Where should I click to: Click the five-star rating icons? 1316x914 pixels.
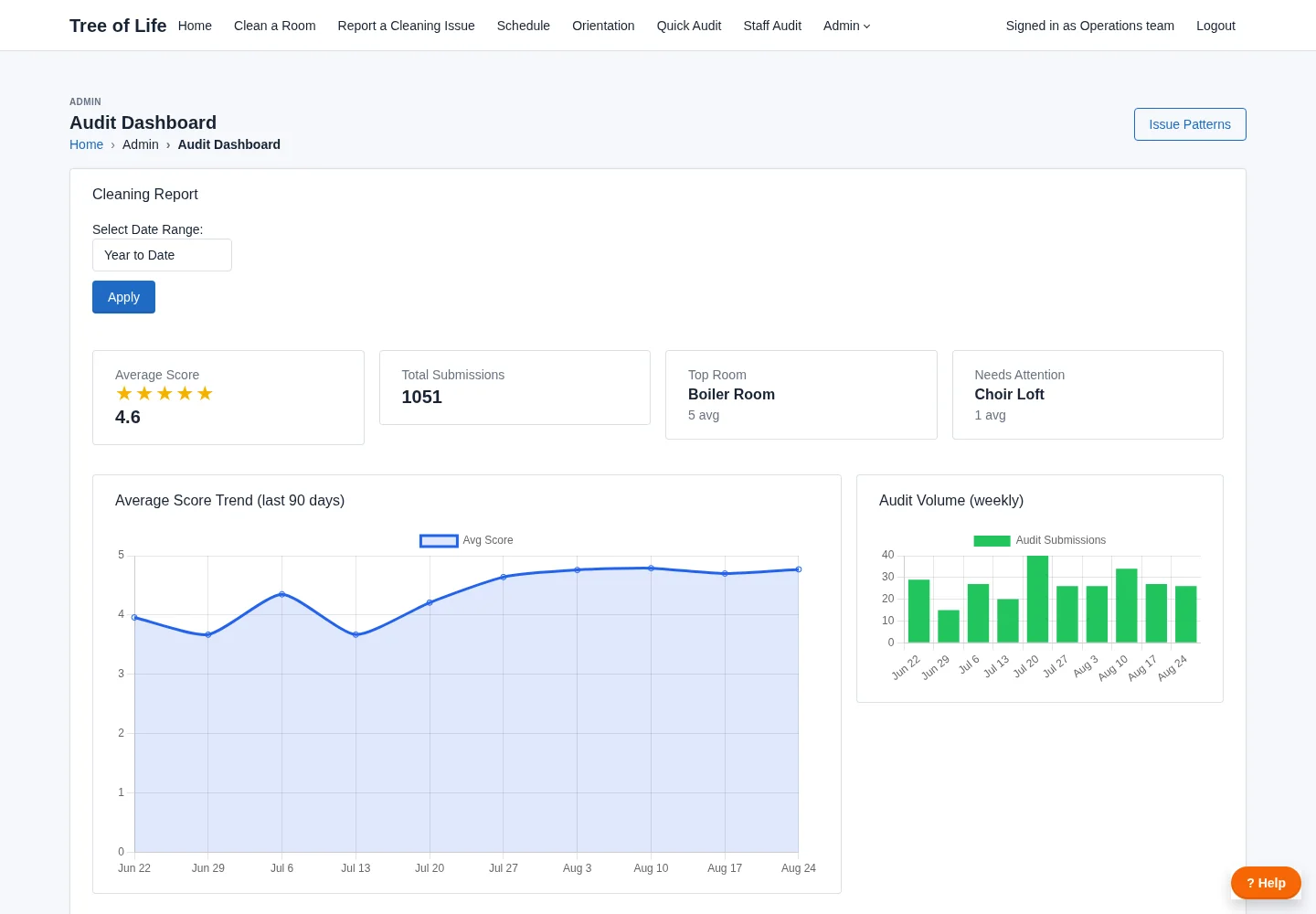coord(164,393)
